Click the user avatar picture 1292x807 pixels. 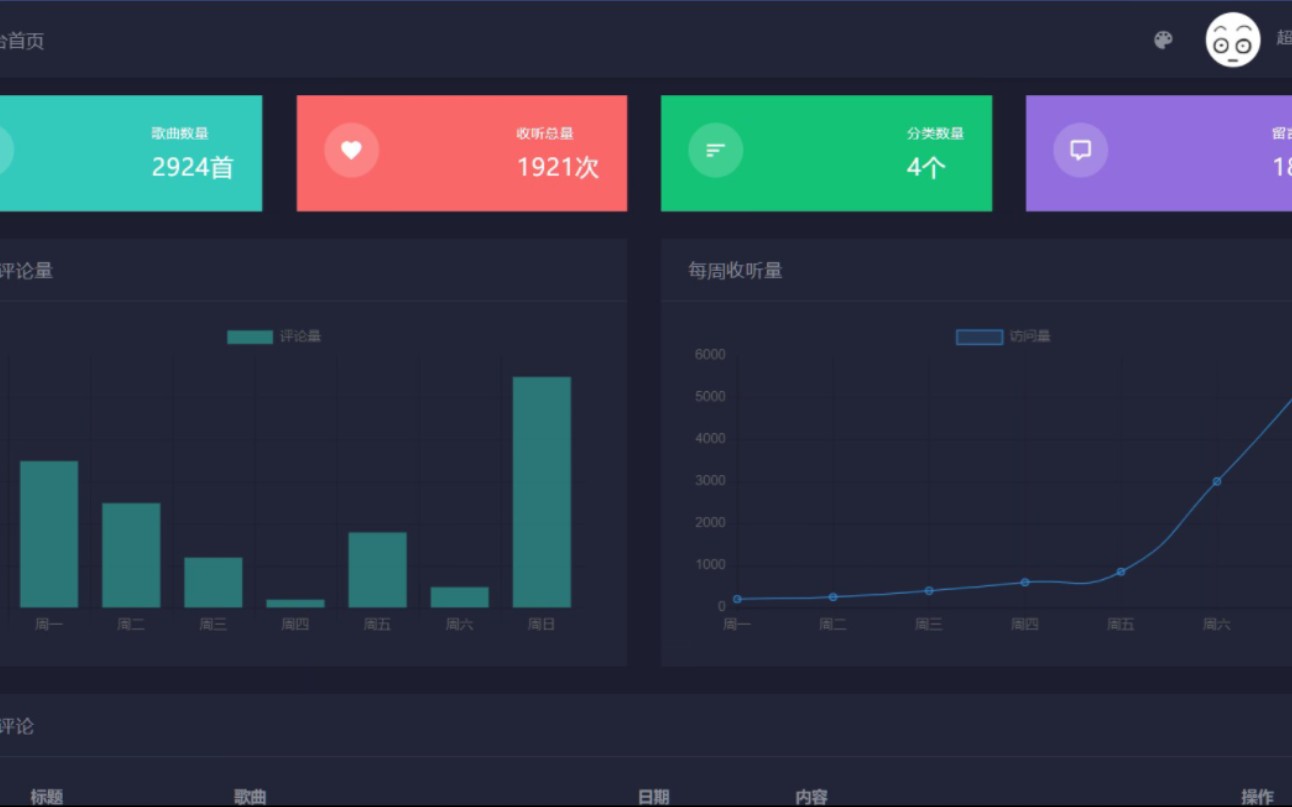[x=1233, y=40]
